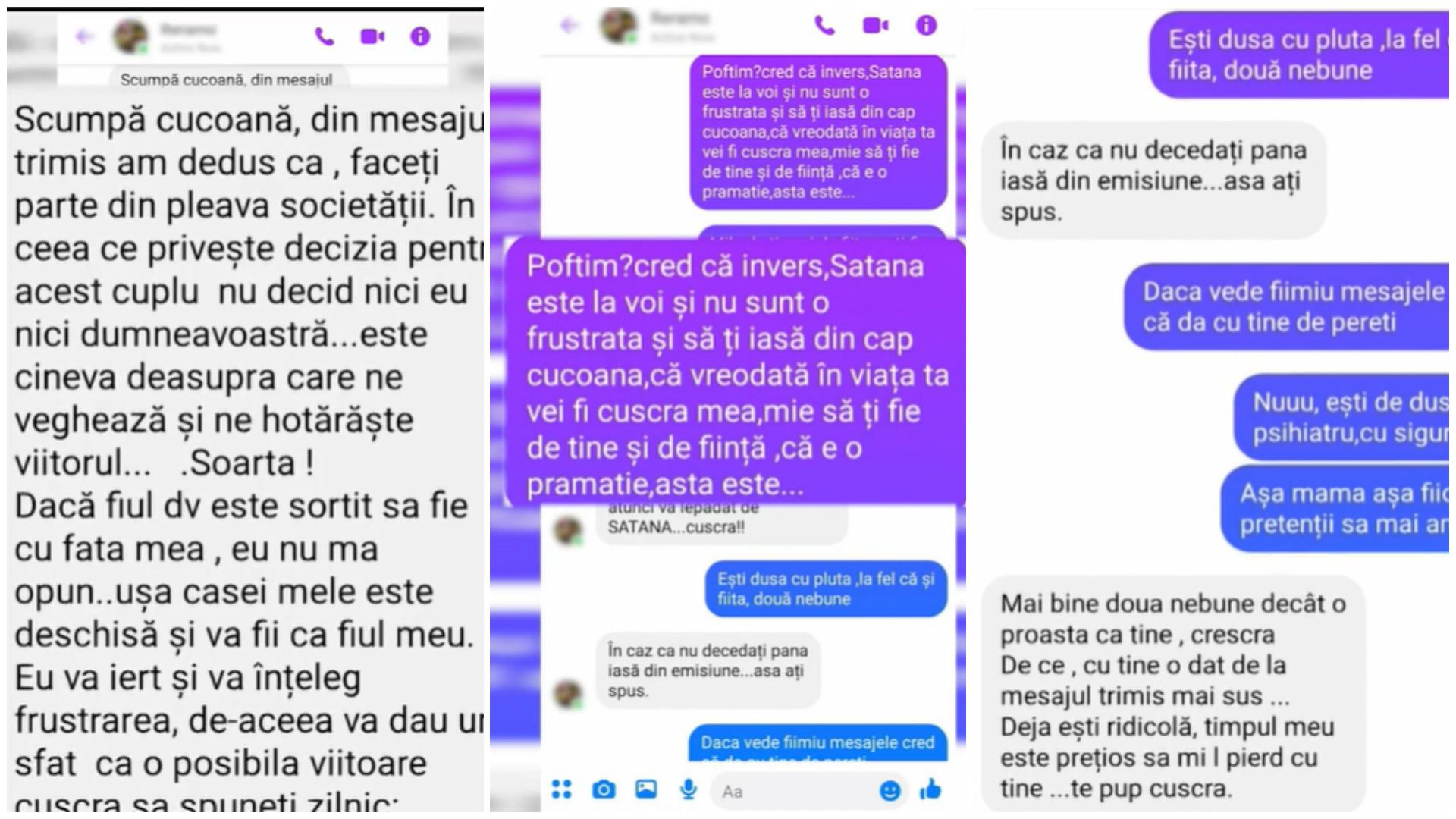Tap the 'Scumpă cucoană, din mesajul' preview under left header

(226, 80)
